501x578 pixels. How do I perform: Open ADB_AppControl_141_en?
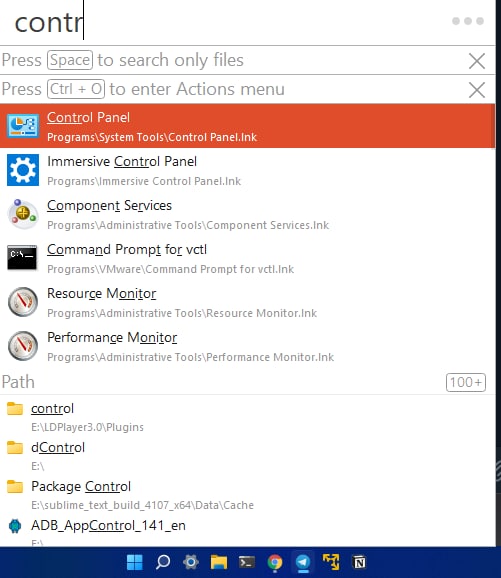247,531
